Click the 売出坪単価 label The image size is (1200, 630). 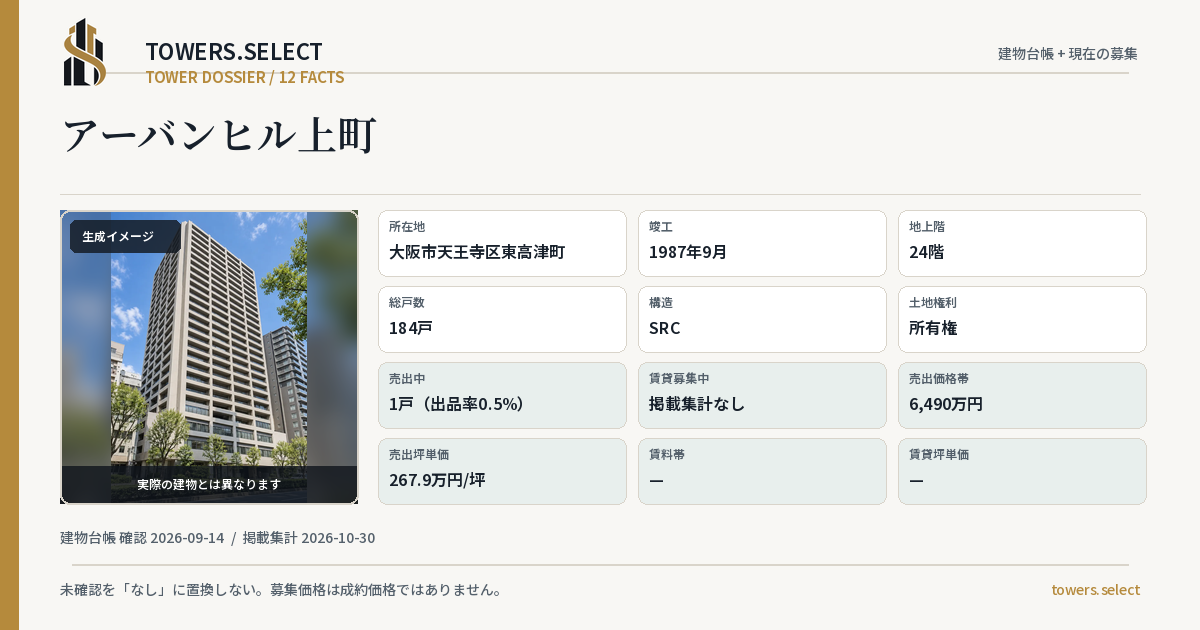[x=419, y=455]
